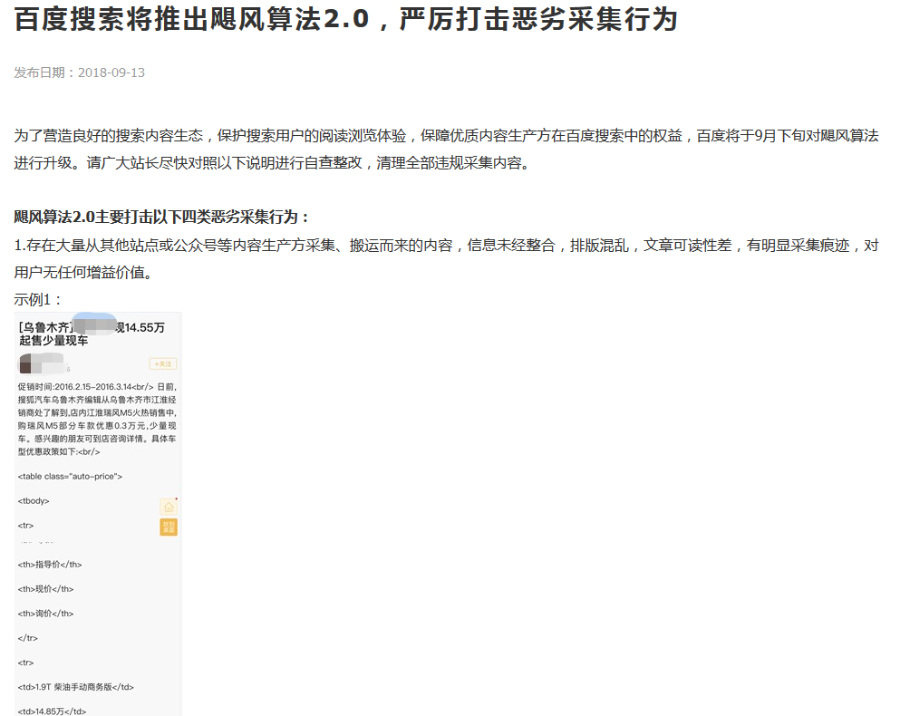Click the intro paragraph starting 为了营造良好的搜索内容生态
This screenshot has width=900, height=716.
coord(446,149)
